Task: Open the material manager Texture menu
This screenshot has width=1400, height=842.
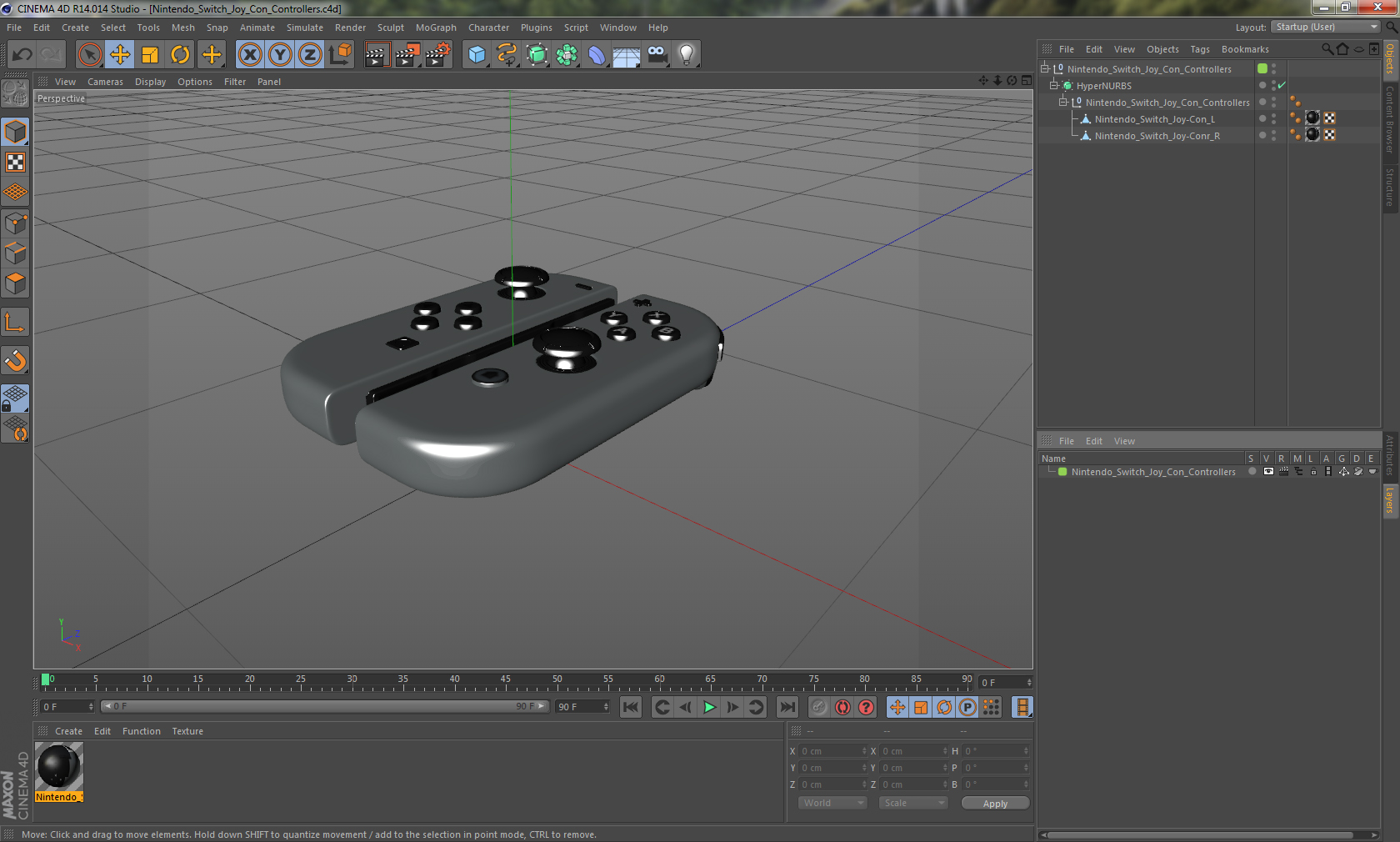Action: click(x=187, y=731)
